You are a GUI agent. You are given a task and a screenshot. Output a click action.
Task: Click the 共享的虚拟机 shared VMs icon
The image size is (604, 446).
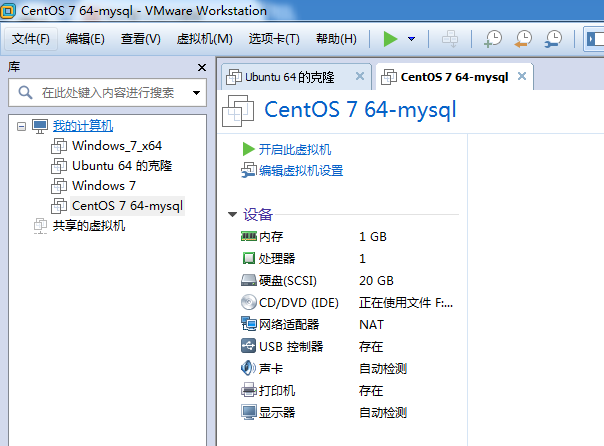pos(40,226)
